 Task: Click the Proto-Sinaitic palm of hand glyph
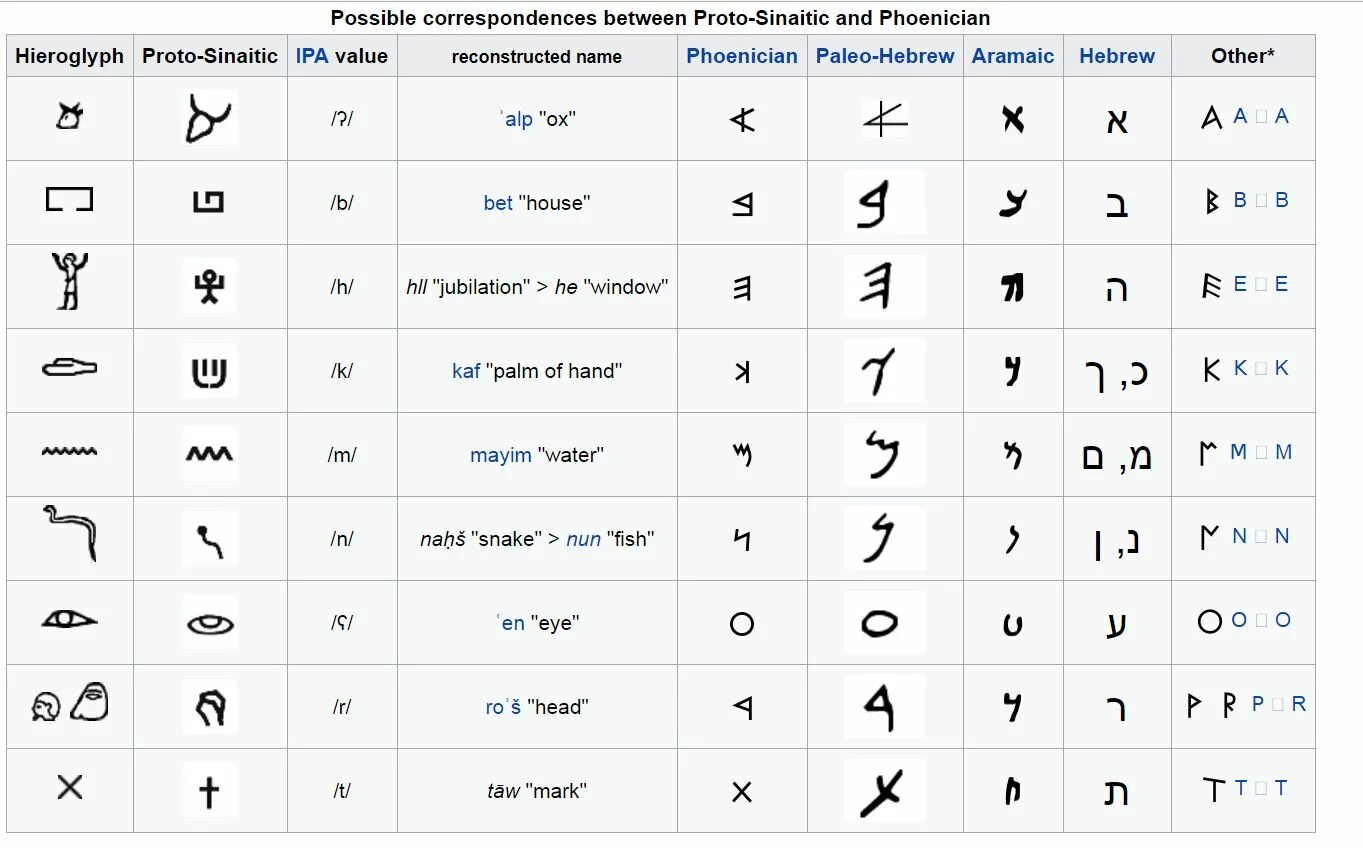(x=210, y=371)
